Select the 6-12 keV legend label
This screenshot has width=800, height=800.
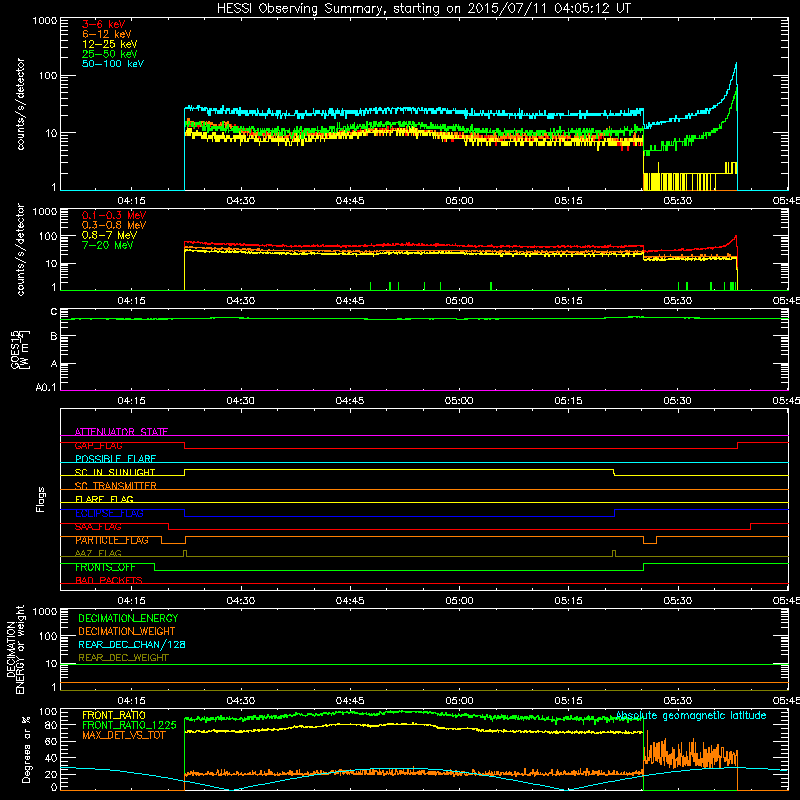coord(107,34)
